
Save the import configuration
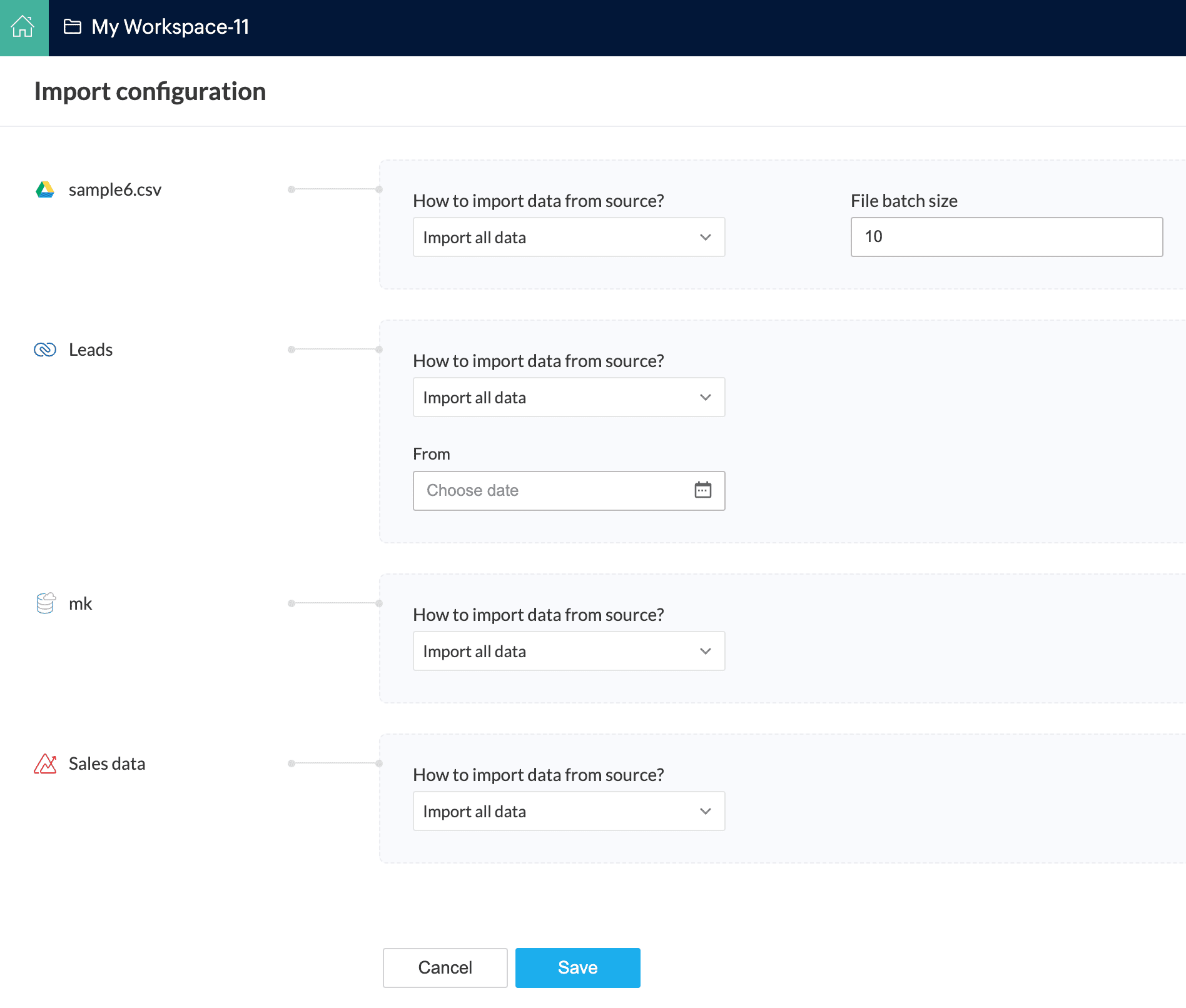tap(577, 968)
